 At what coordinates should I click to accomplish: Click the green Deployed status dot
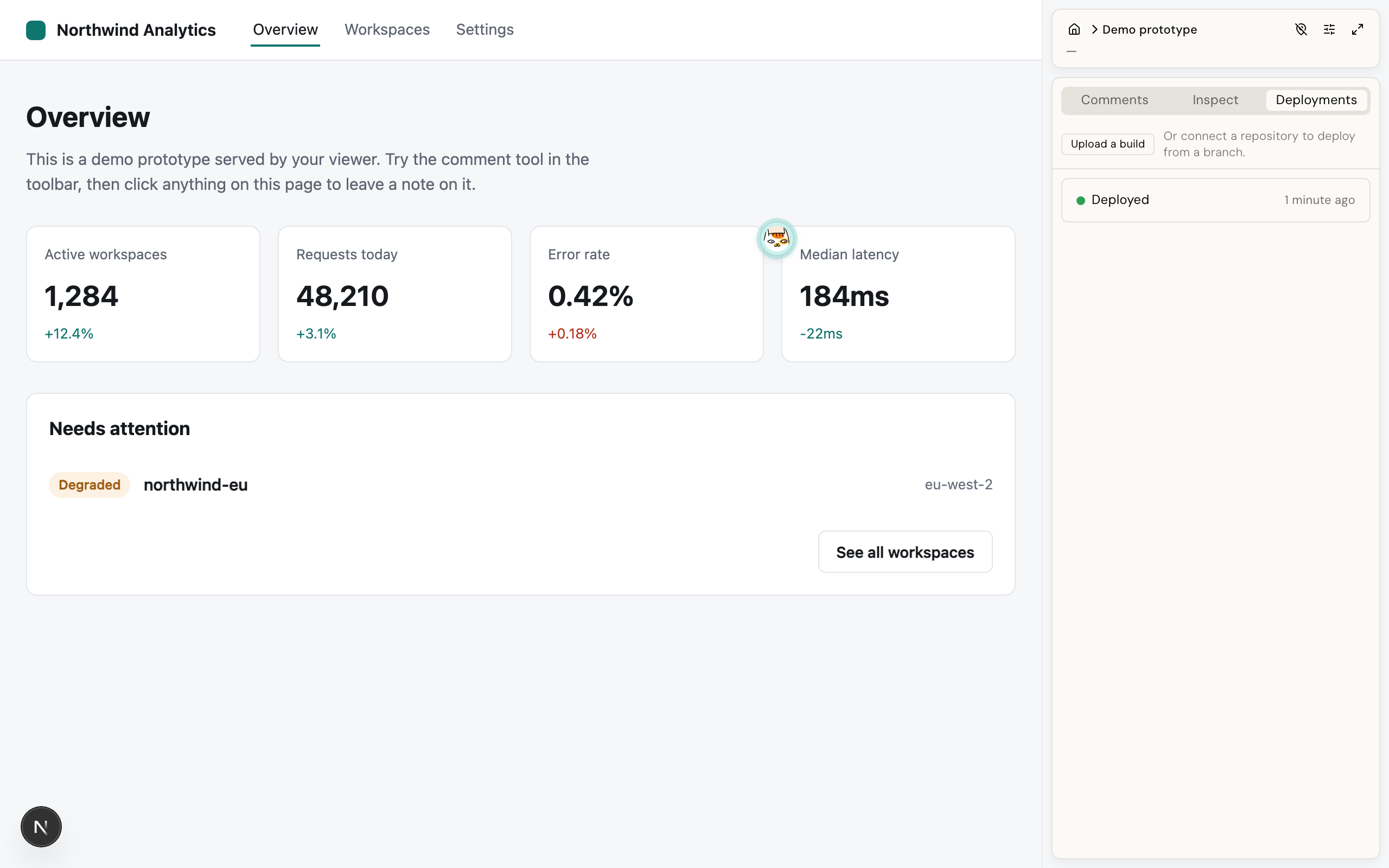(1080, 200)
